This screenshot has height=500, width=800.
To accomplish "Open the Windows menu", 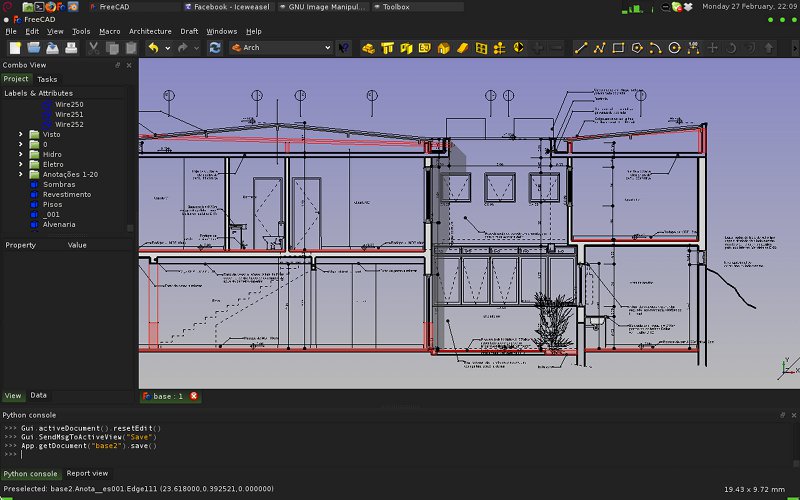I will coord(221,31).
